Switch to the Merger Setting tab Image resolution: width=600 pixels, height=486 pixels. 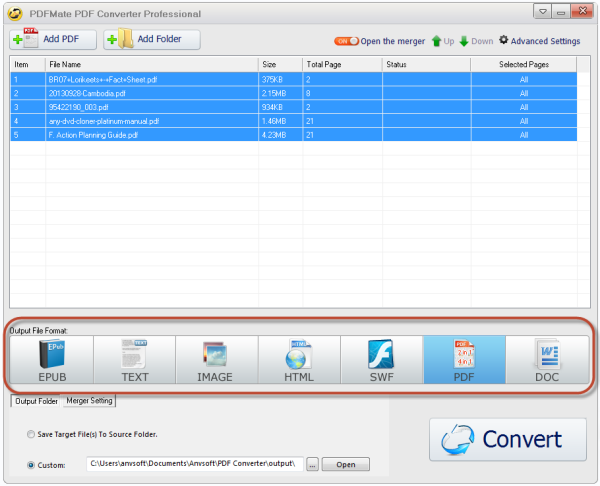click(x=89, y=401)
